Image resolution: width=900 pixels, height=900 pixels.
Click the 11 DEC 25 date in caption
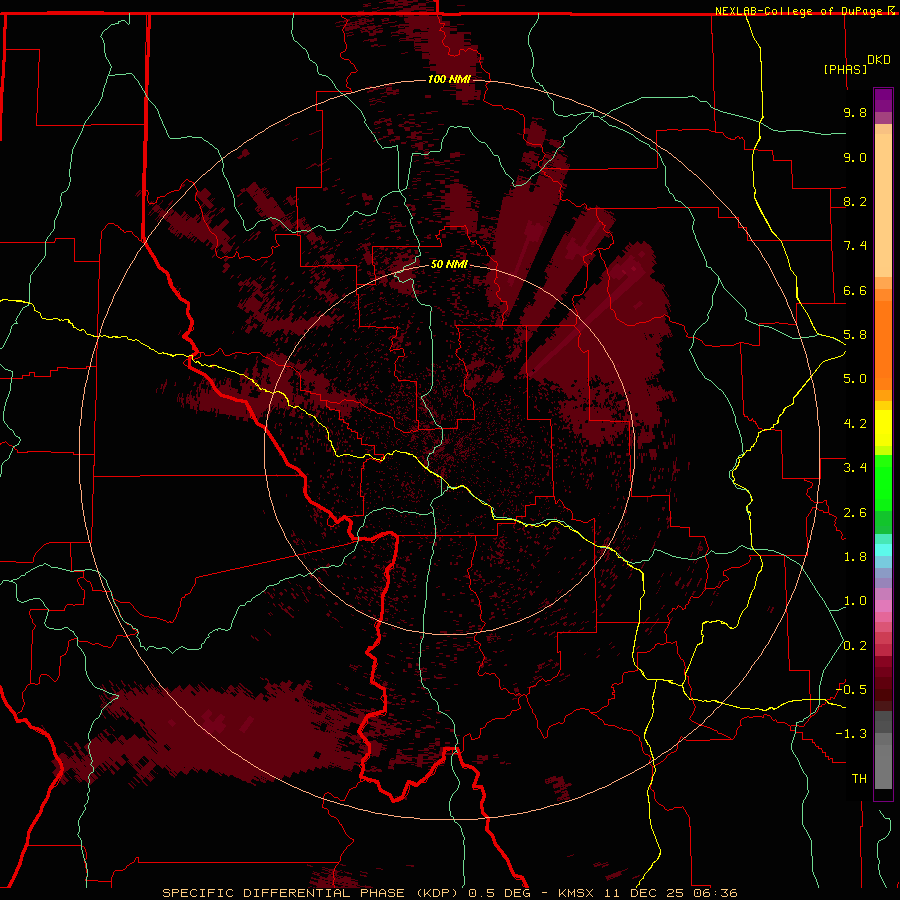click(x=645, y=893)
